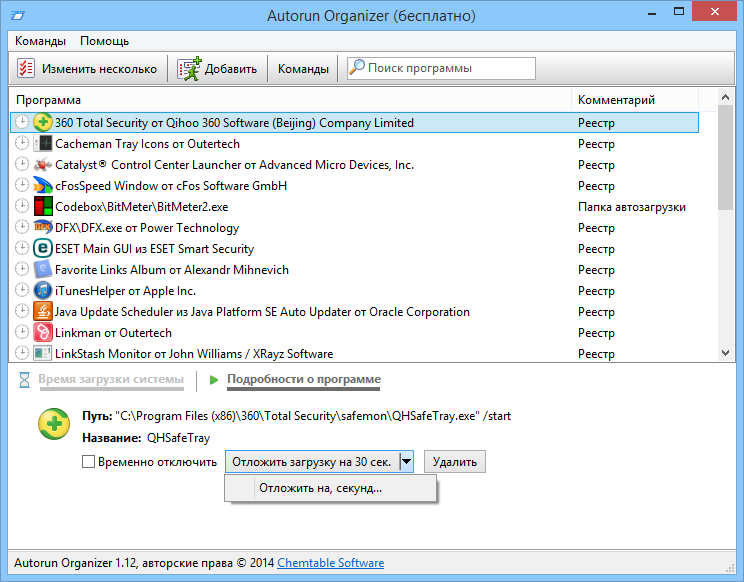The height and width of the screenshot is (582, 744).
Task: Click the list scrollbar down arrow
Action: click(x=725, y=352)
